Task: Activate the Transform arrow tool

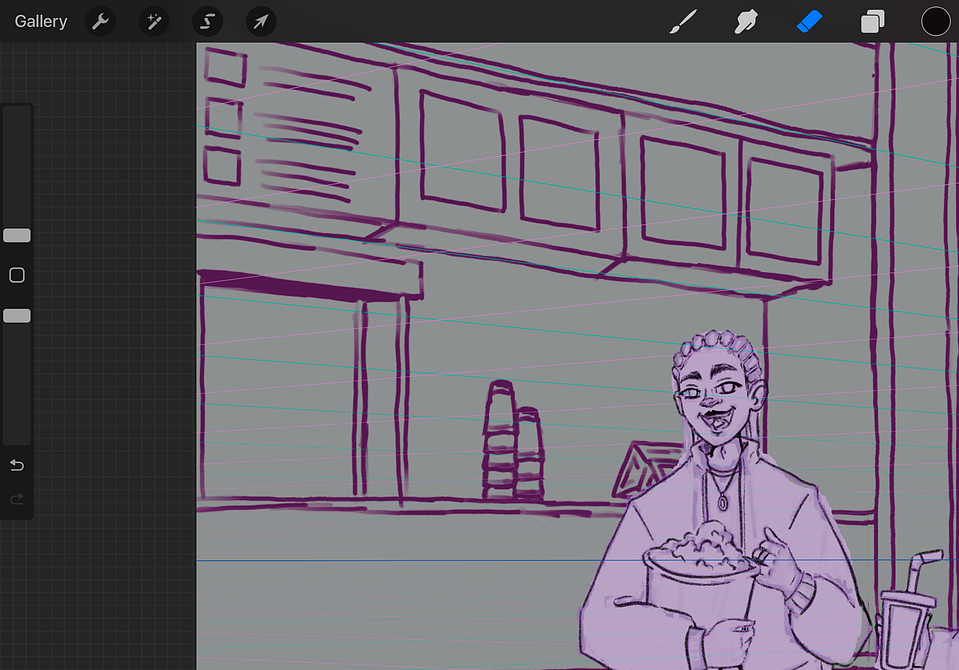Action: pyautogui.click(x=261, y=21)
